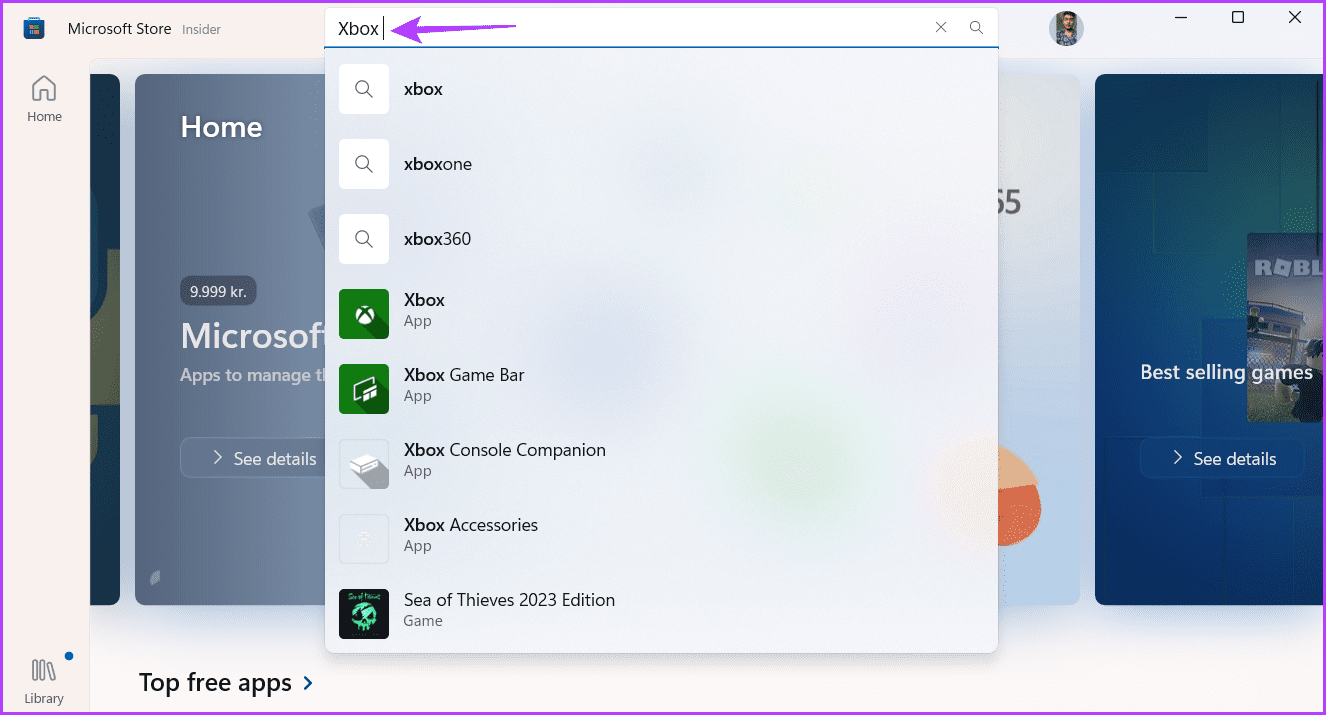
Task: Choose Xbox Game Bar from results
Action: 661,389
